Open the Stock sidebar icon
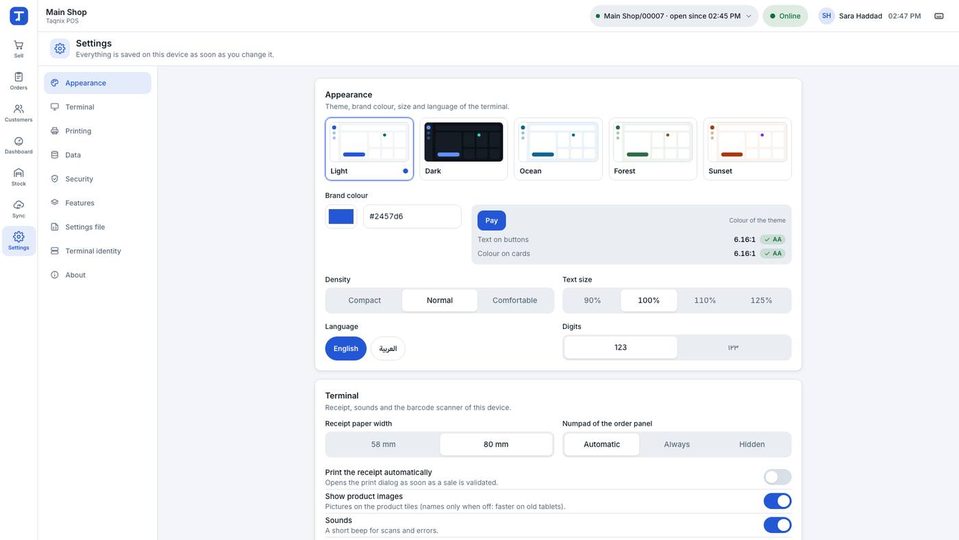The height and width of the screenshot is (540, 959). [x=18, y=177]
